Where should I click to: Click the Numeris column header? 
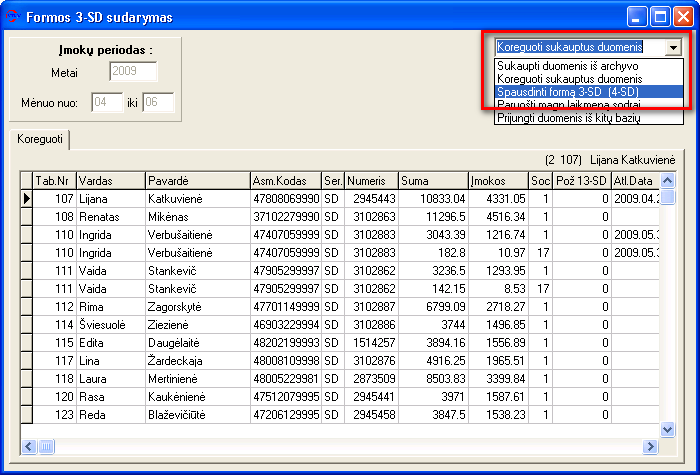[371, 181]
